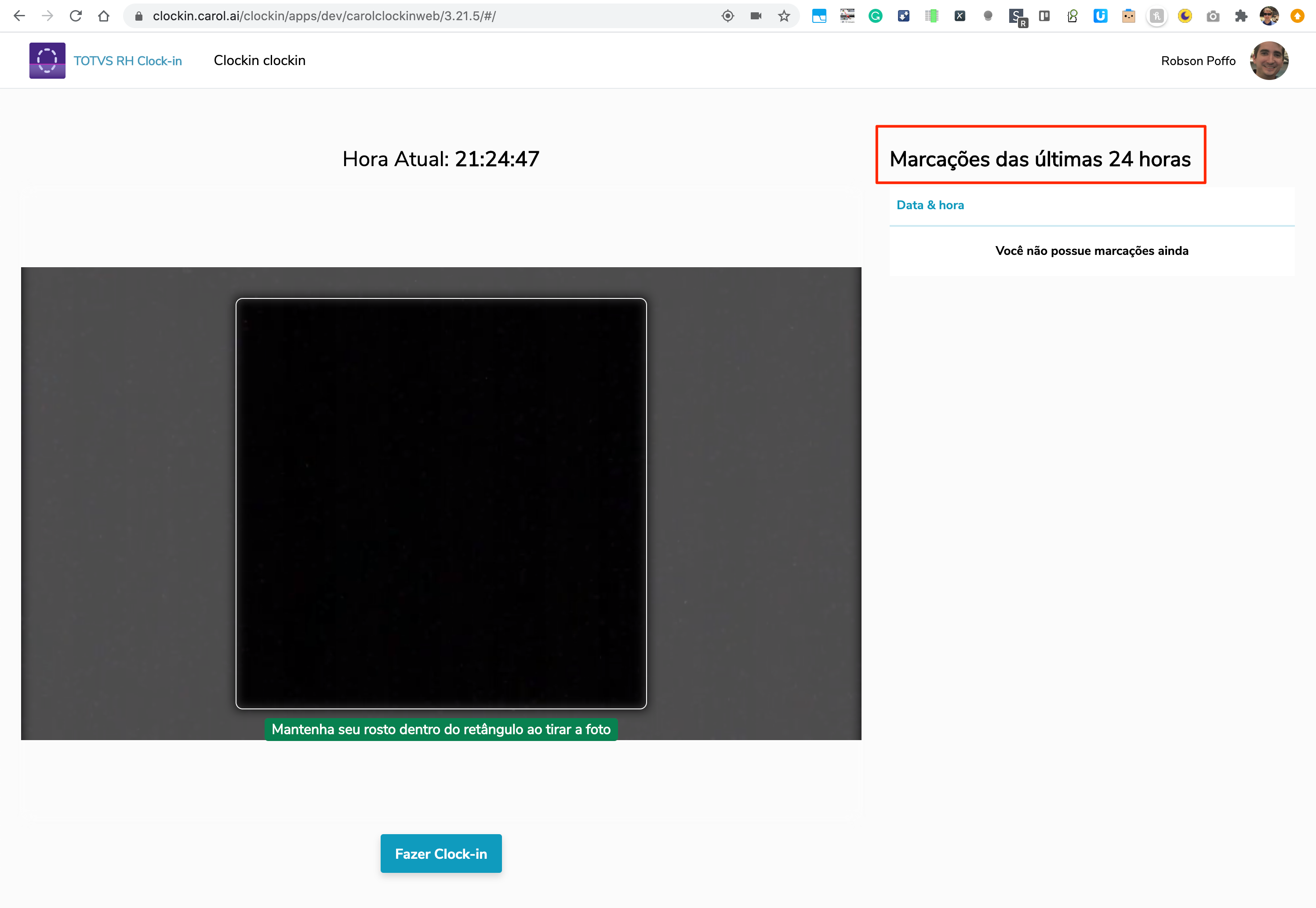Click the browser reload button
The image size is (1316, 908).
pyautogui.click(x=76, y=16)
